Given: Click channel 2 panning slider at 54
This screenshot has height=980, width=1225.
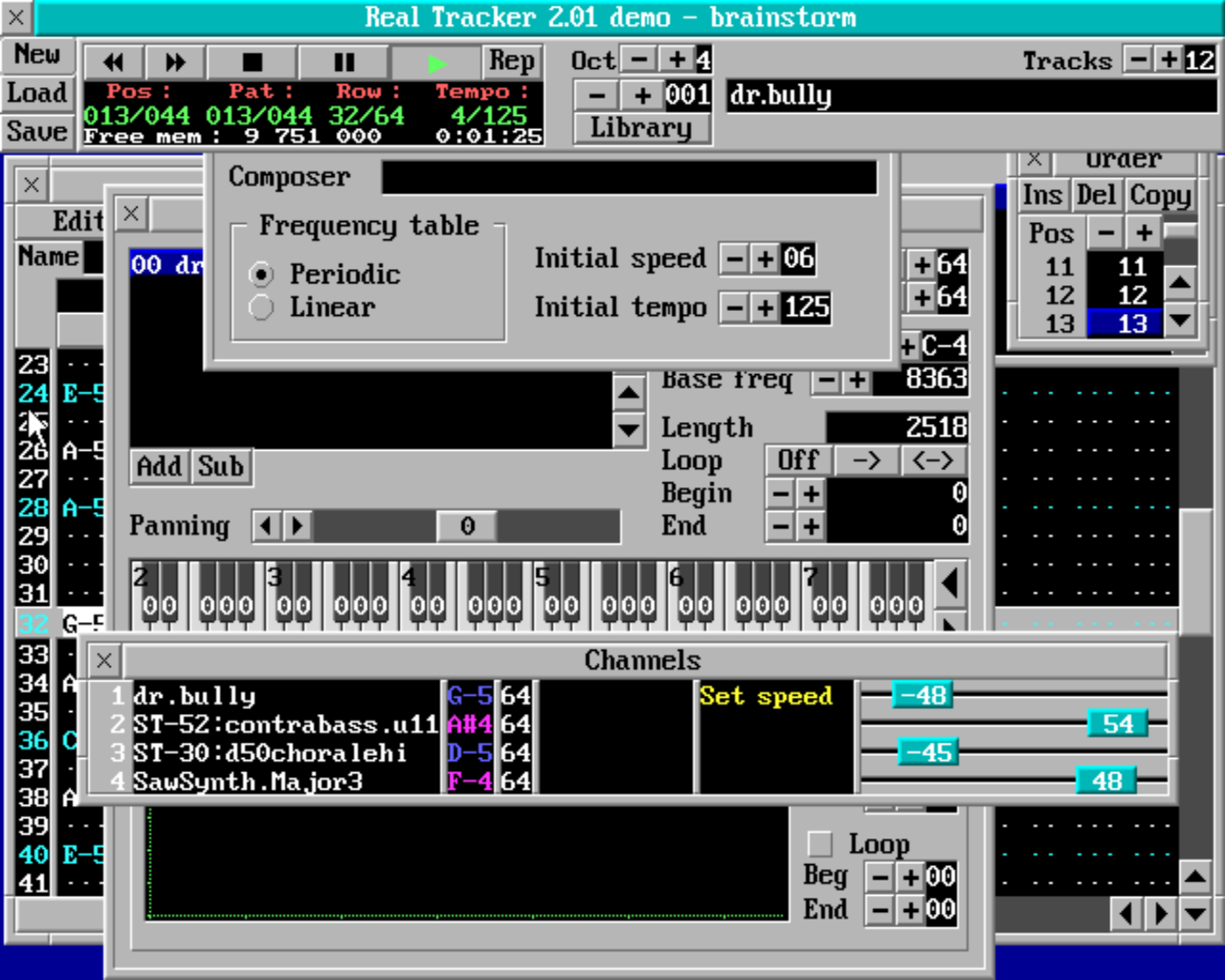Looking at the screenshot, I should [x=1117, y=724].
